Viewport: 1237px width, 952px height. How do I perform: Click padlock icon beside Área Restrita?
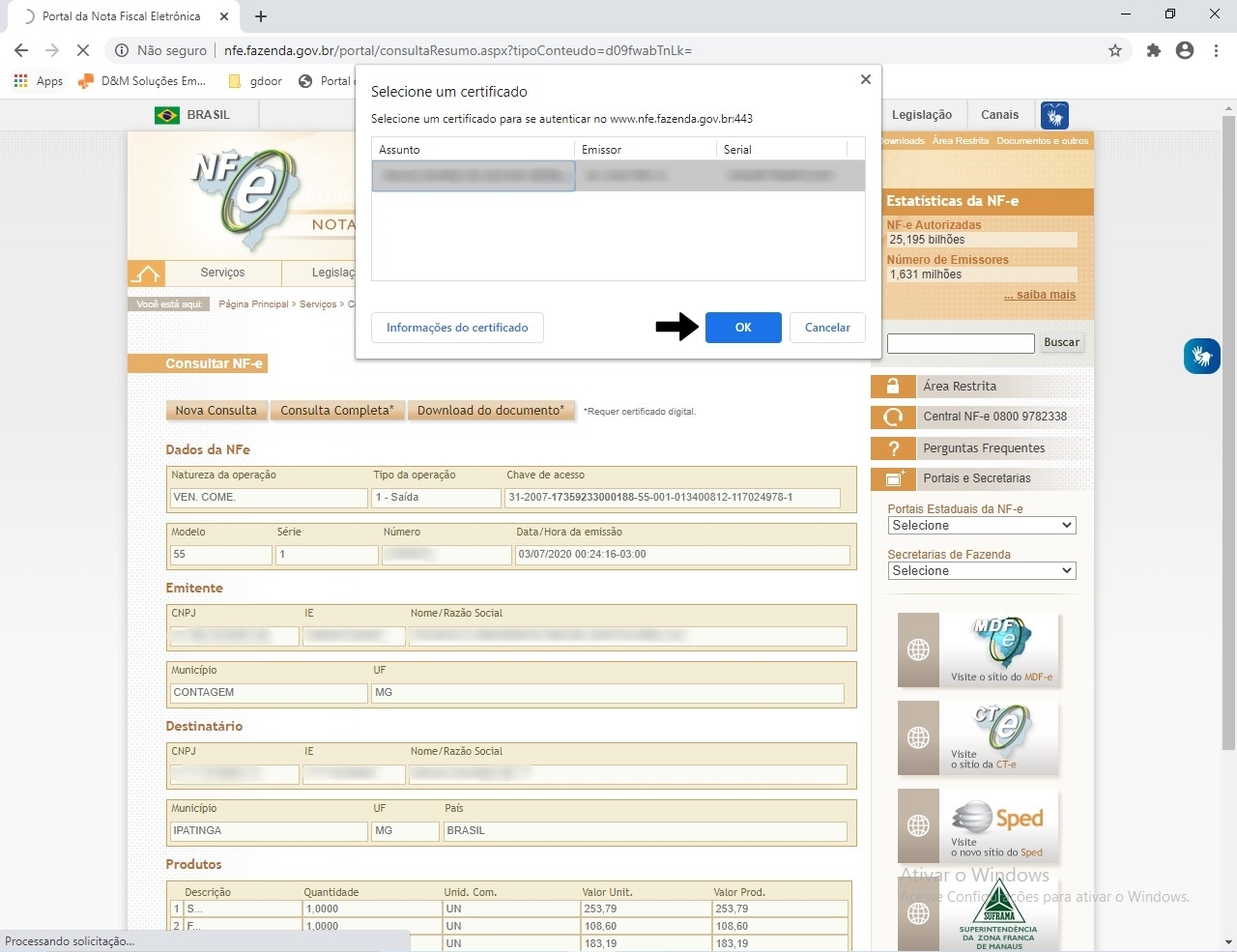(893, 387)
